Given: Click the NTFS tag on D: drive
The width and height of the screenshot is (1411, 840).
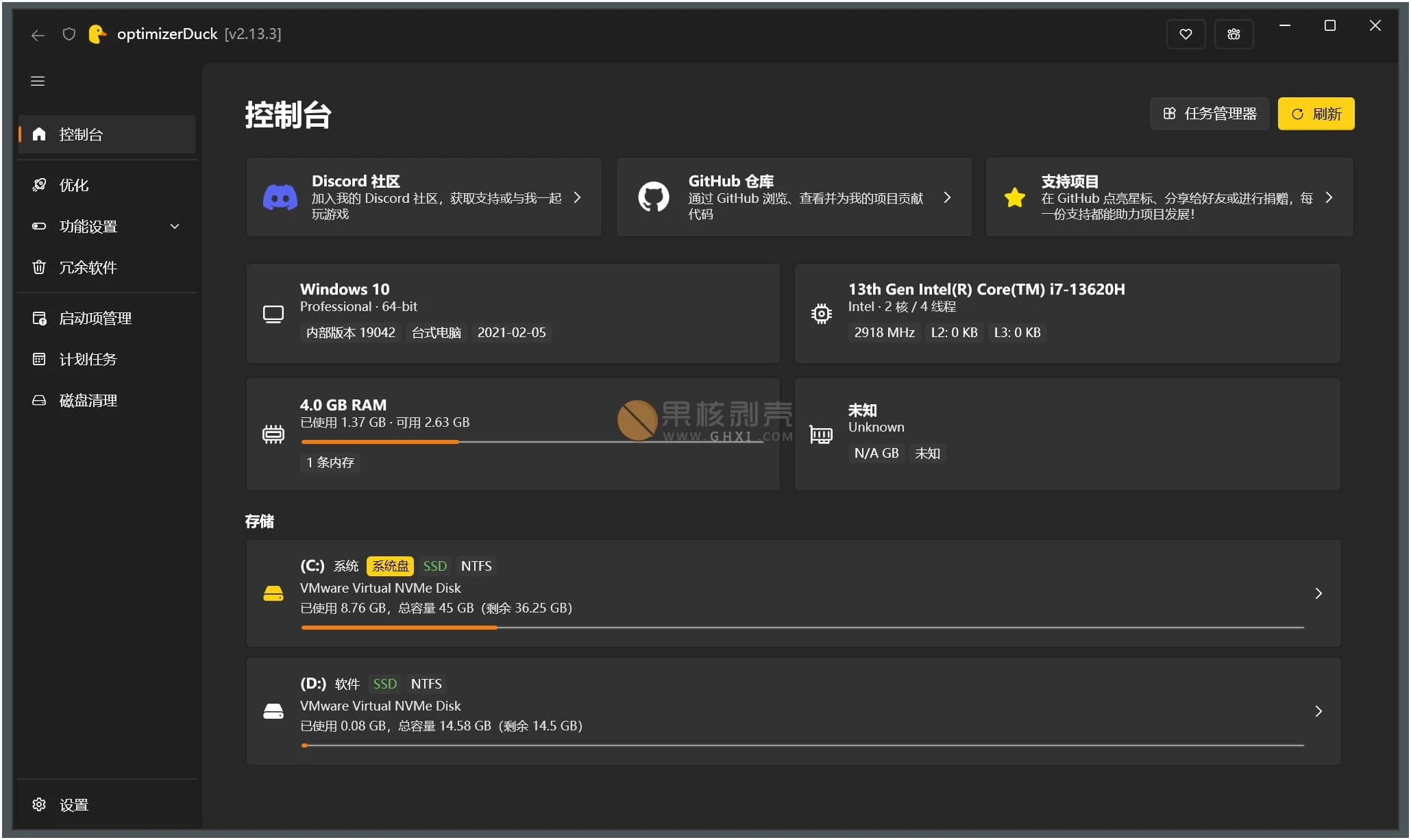Looking at the screenshot, I should (426, 684).
